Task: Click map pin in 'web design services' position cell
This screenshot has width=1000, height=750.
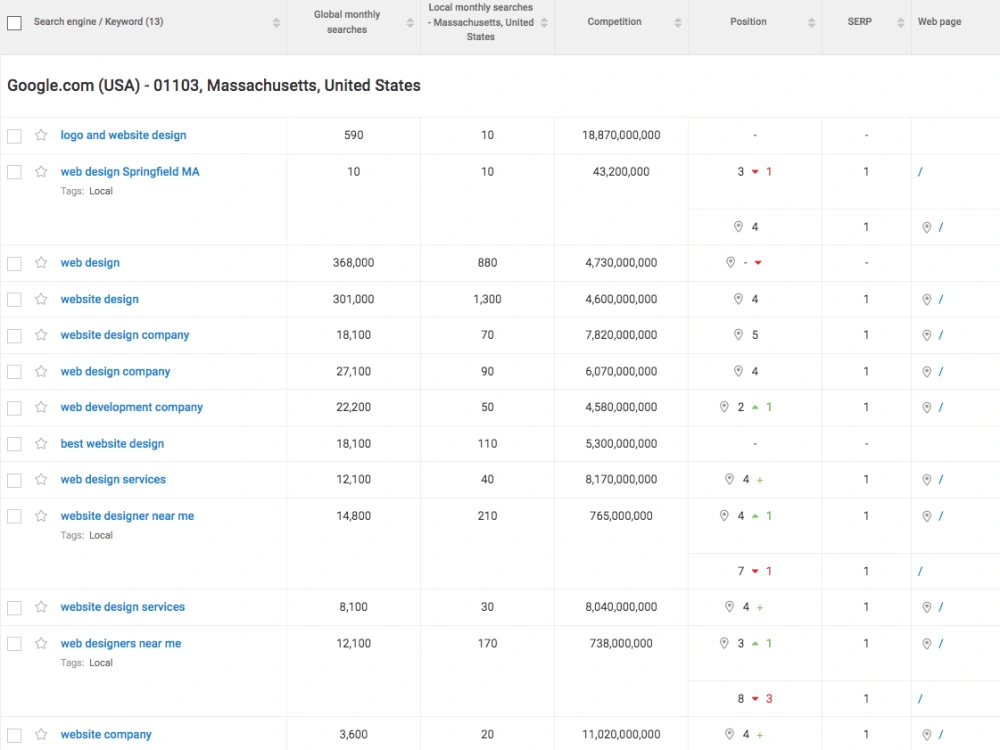Action: coord(730,479)
